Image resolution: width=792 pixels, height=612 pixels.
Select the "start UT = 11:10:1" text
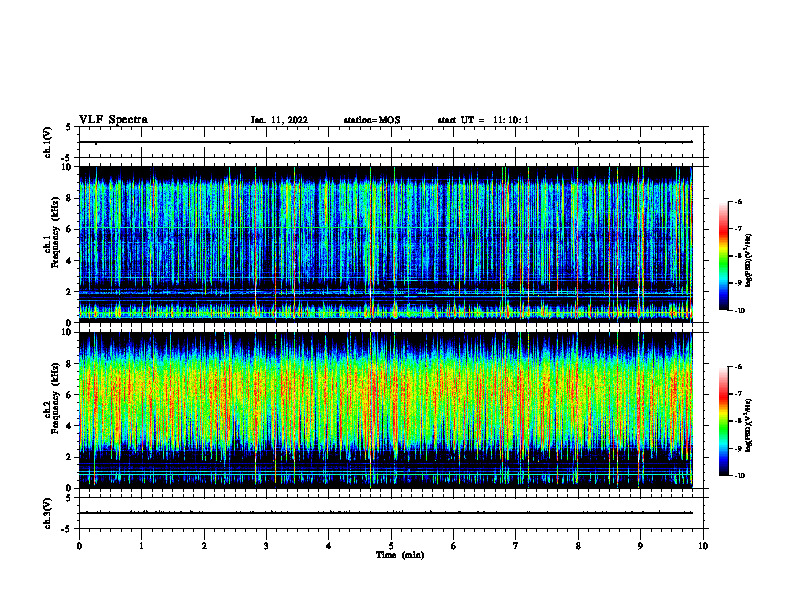point(483,120)
